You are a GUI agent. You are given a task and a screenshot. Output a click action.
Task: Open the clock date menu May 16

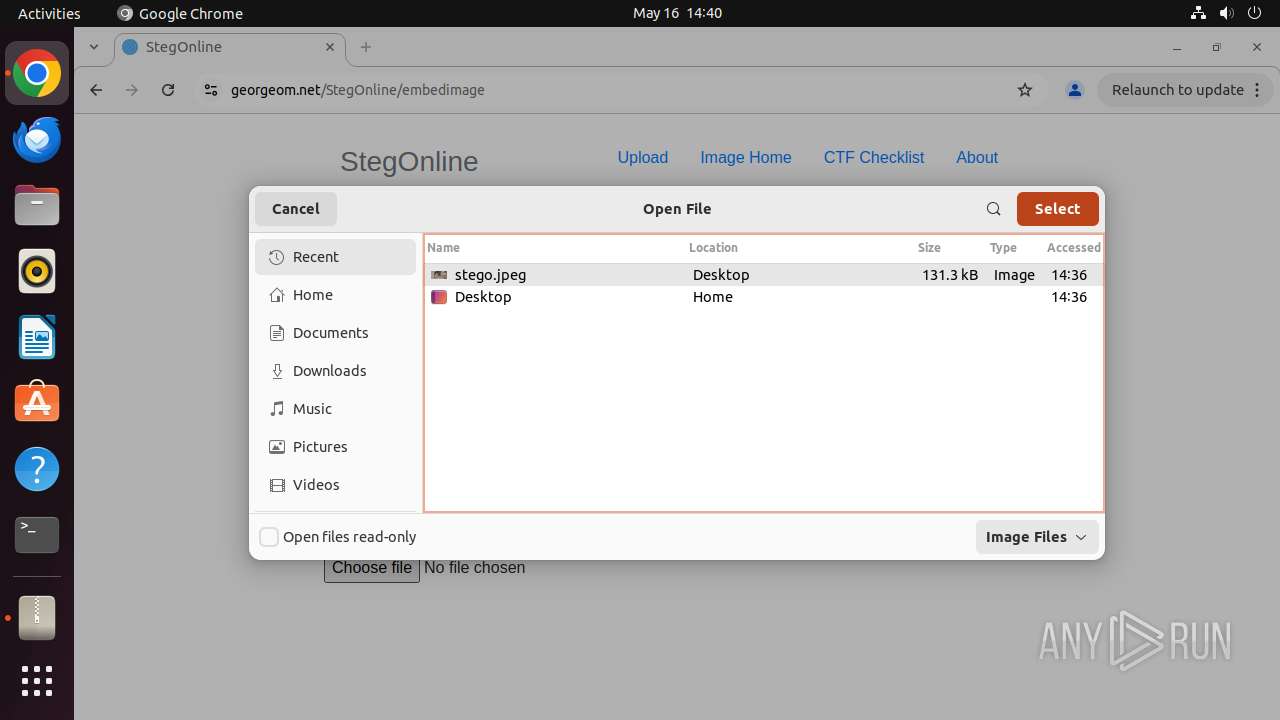click(x=677, y=13)
